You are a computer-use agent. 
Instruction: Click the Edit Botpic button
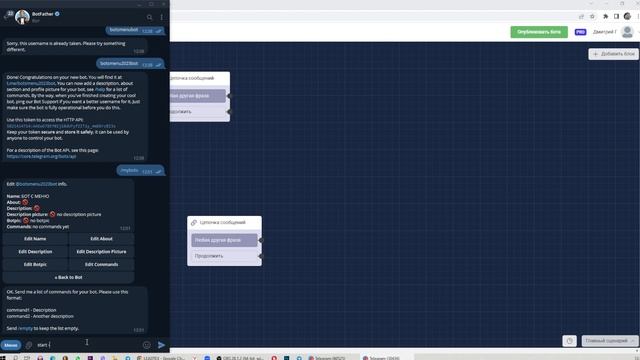click(x=35, y=264)
